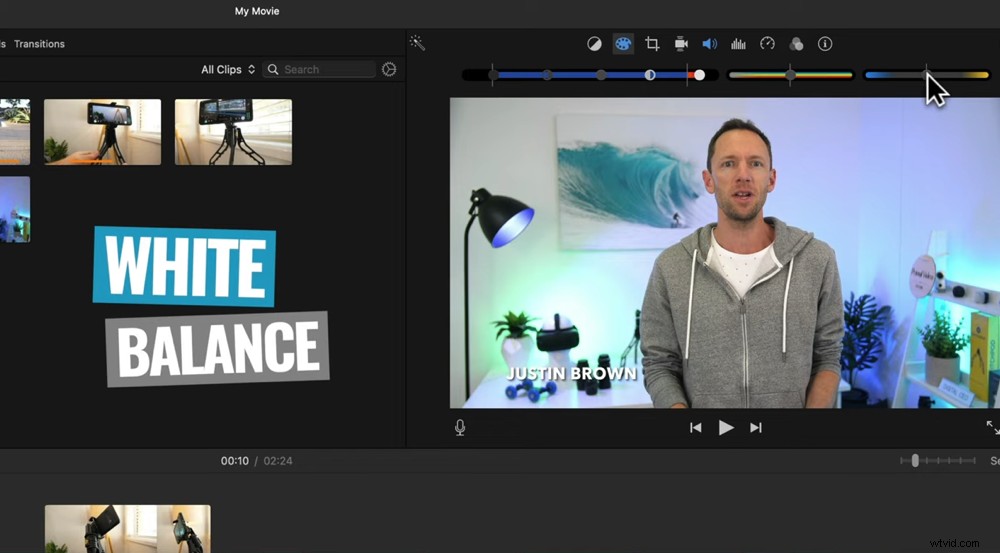This screenshot has width=1000, height=553.
Task: Open the Stabilization camera tool
Action: tap(681, 44)
